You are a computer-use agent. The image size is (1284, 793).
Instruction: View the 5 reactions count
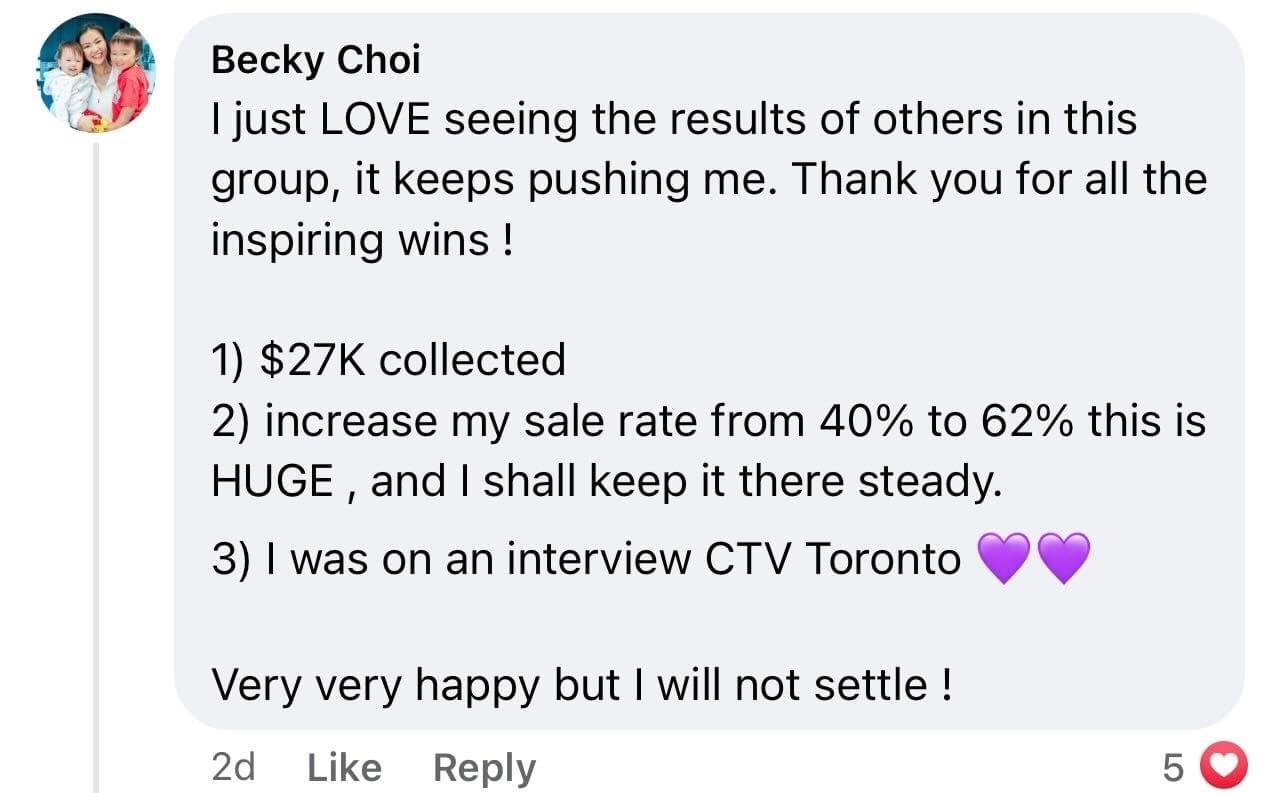pyautogui.click(x=1174, y=768)
